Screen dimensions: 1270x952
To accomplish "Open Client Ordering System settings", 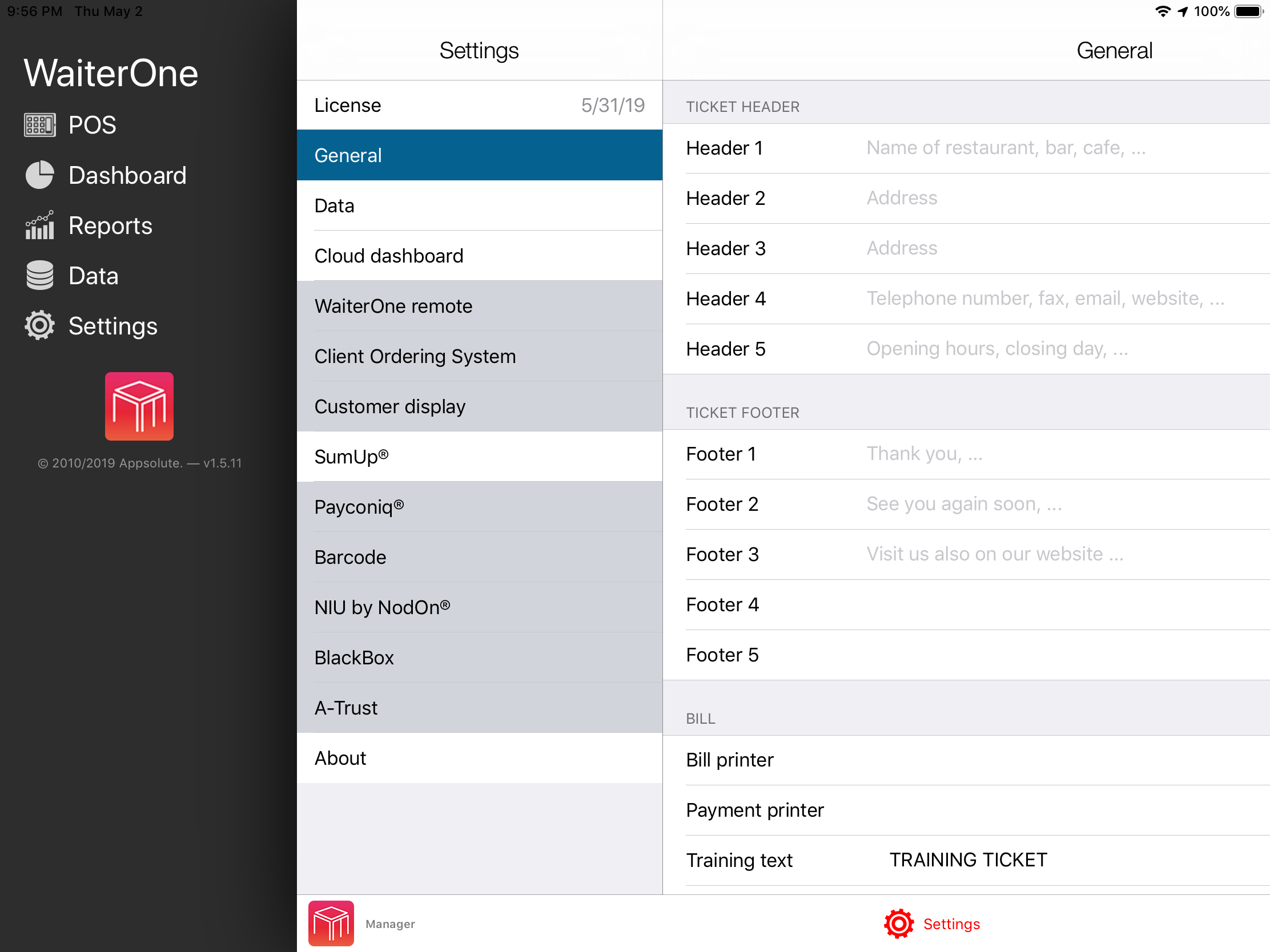I will (x=480, y=356).
